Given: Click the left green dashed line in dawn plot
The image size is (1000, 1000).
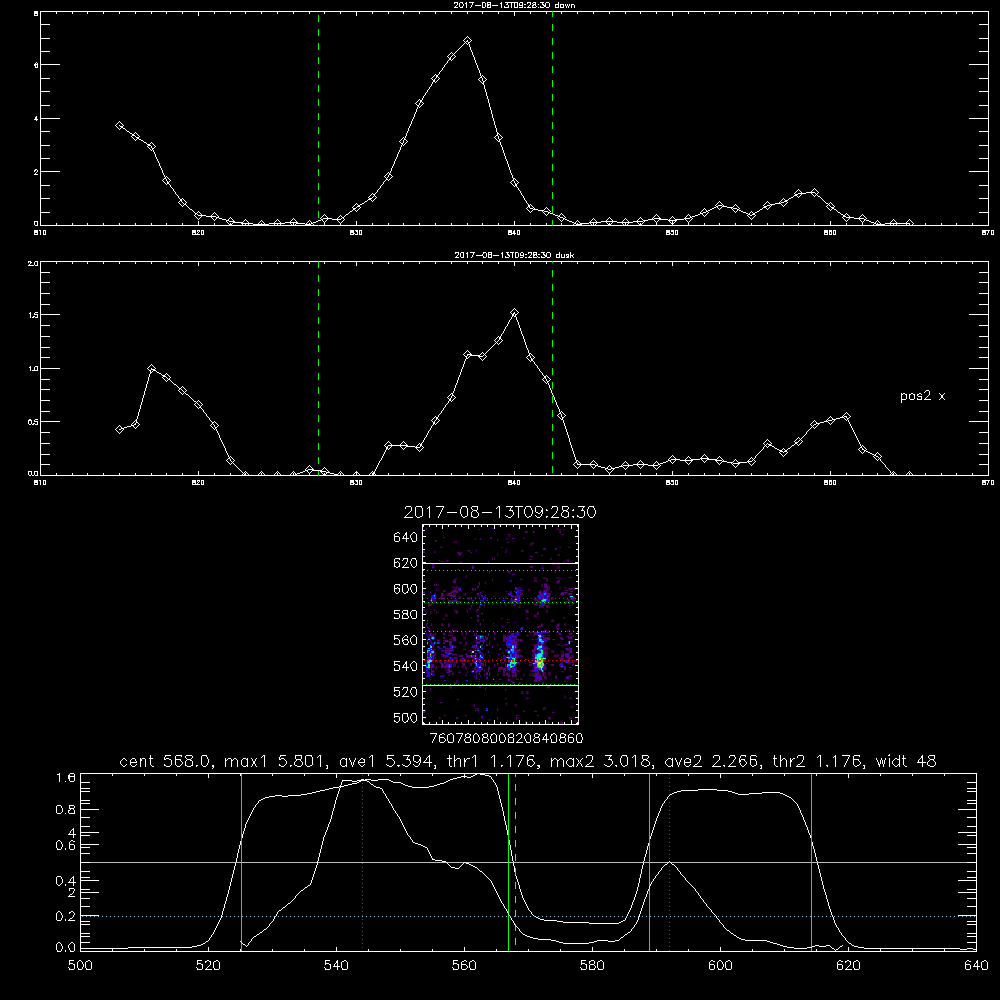Looking at the screenshot, I should (318, 118).
